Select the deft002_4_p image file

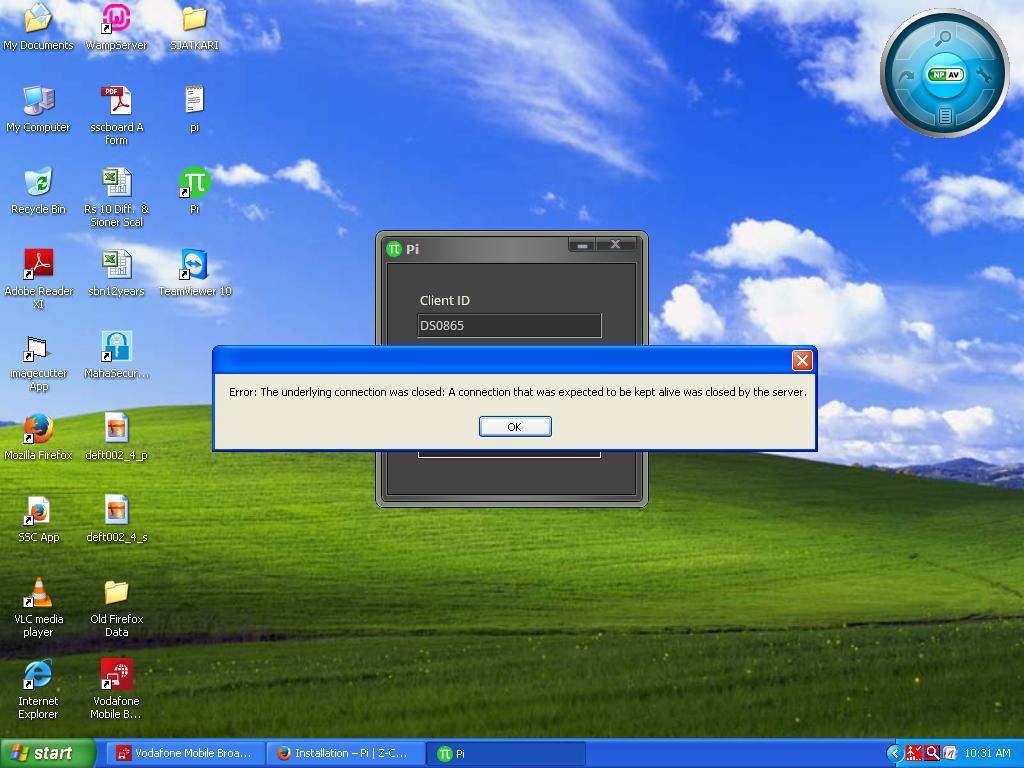[116, 437]
